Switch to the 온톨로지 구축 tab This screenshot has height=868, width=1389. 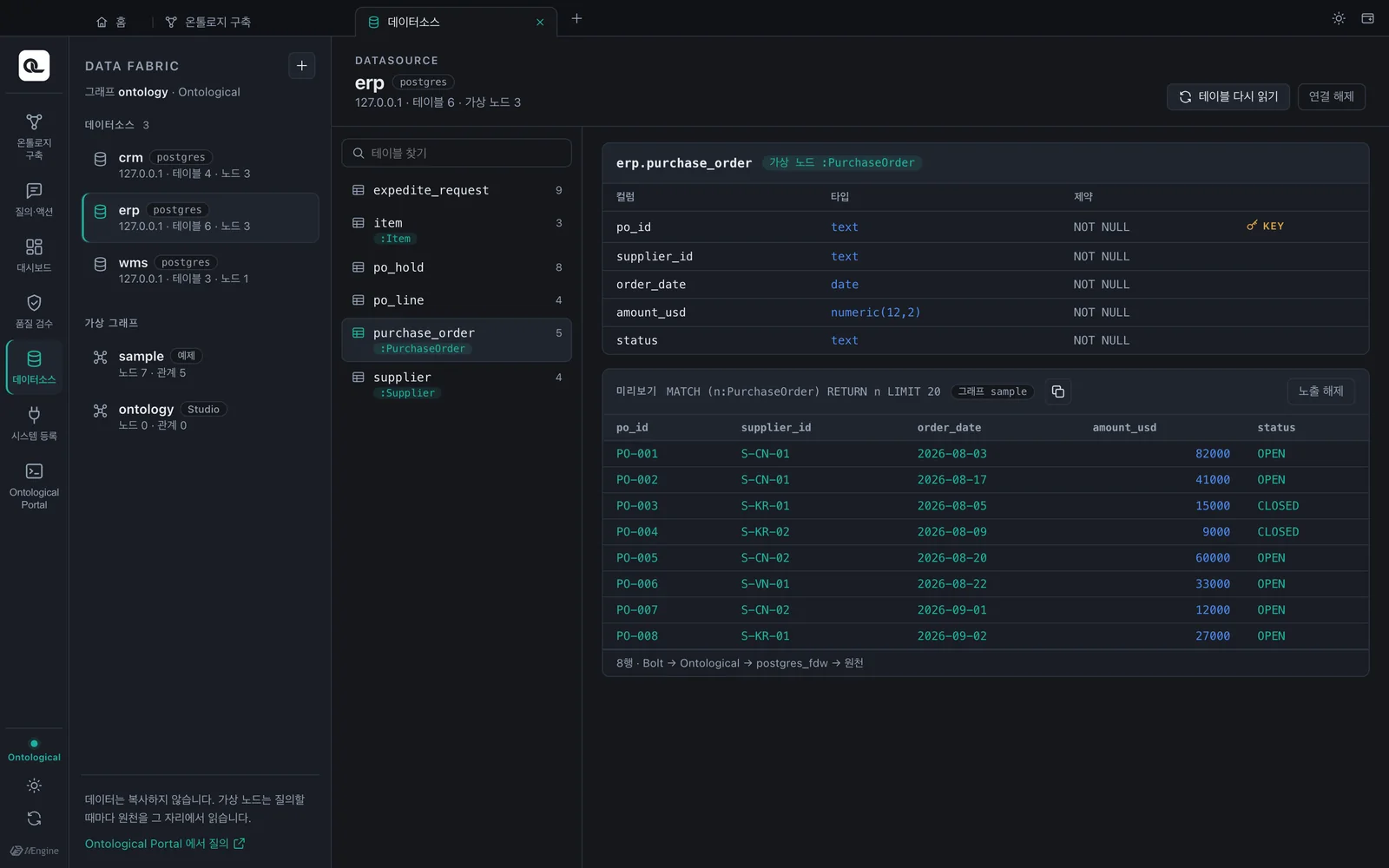coord(208,22)
